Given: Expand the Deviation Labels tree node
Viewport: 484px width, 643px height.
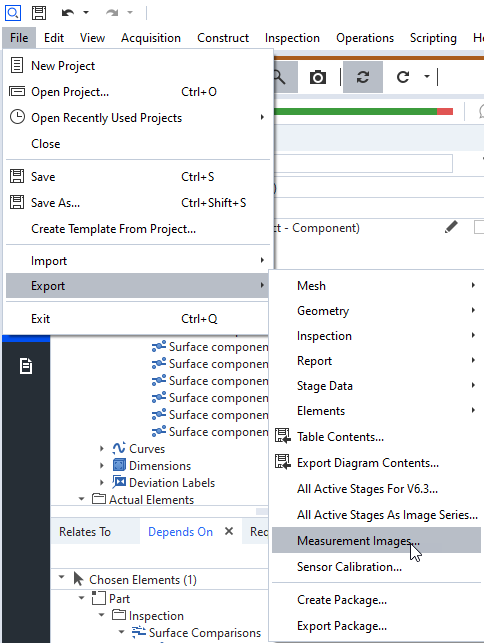Looking at the screenshot, I should click(x=102, y=483).
